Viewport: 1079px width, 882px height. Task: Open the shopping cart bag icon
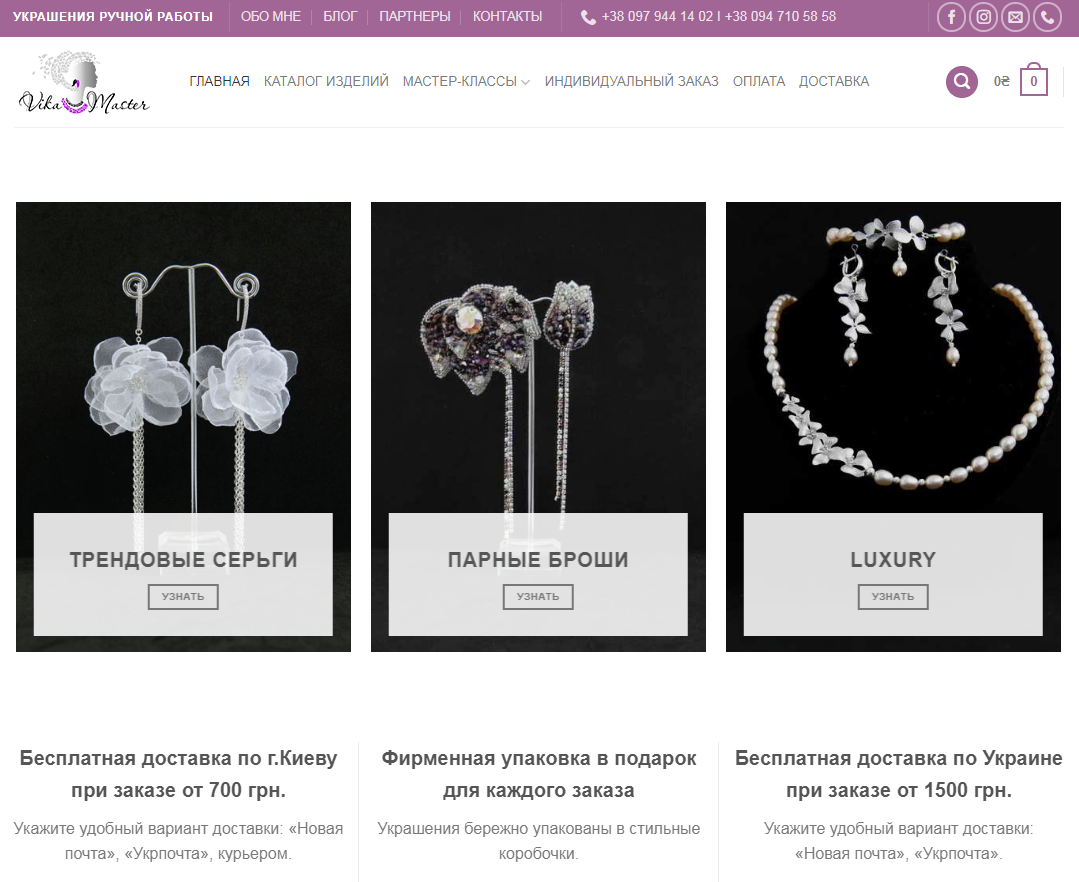point(1034,80)
